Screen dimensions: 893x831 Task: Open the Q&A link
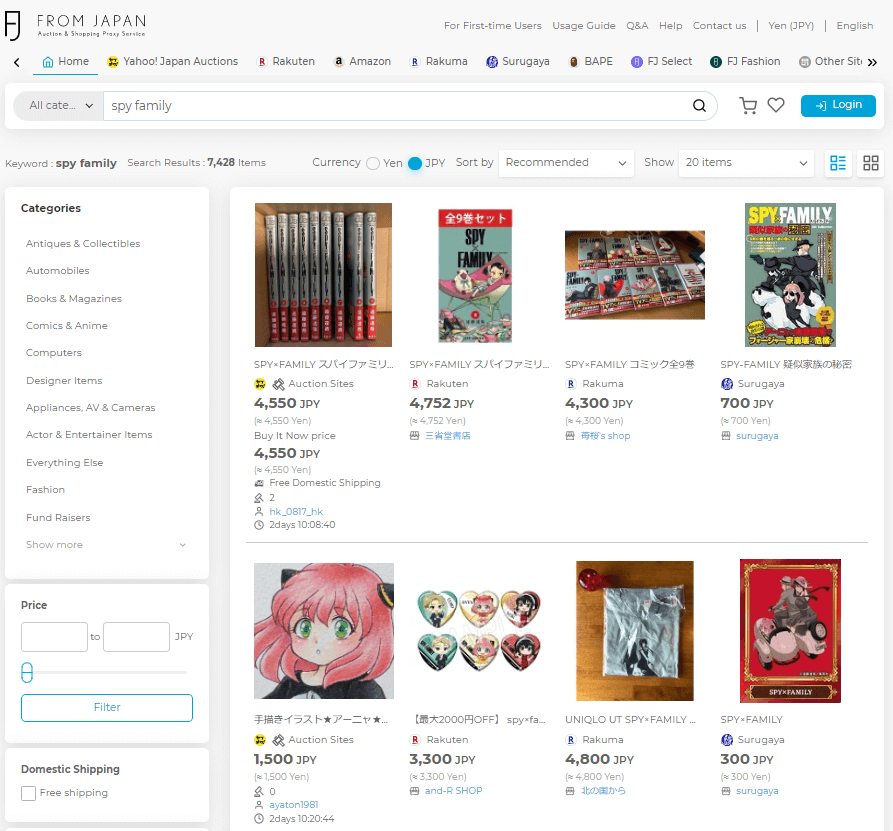tap(637, 26)
